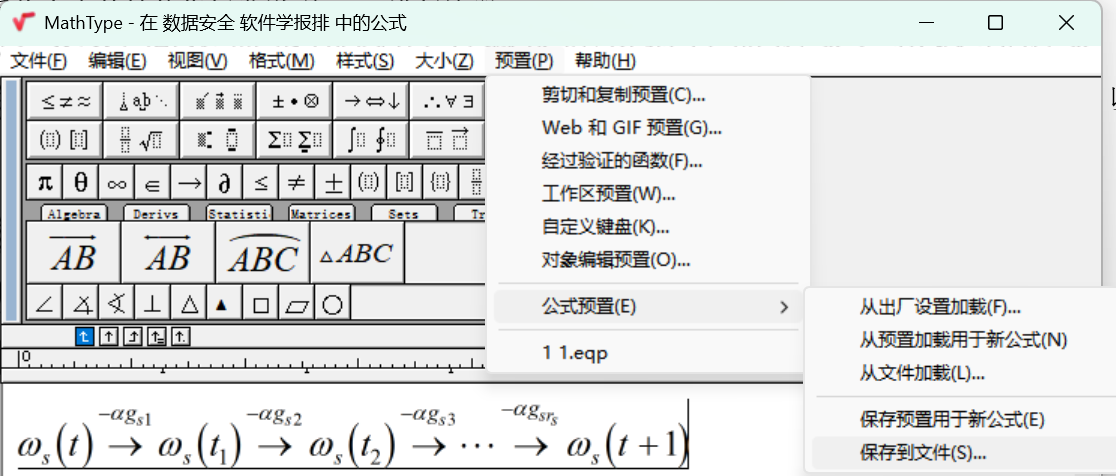Switch to the Matrices tab

click(x=322, y=213)
